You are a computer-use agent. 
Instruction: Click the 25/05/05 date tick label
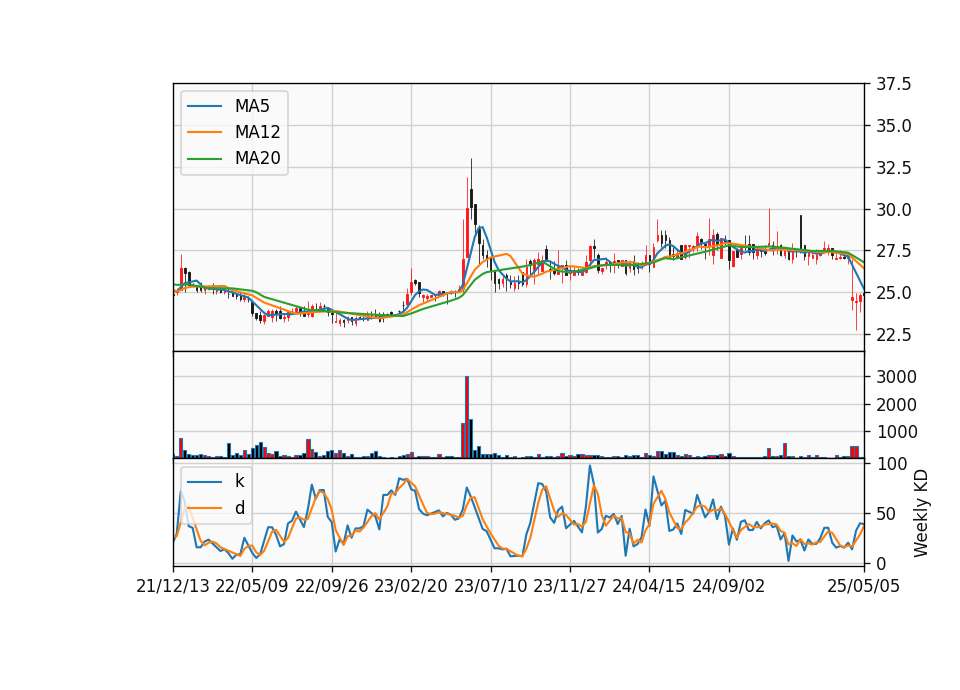coord(864,586)
